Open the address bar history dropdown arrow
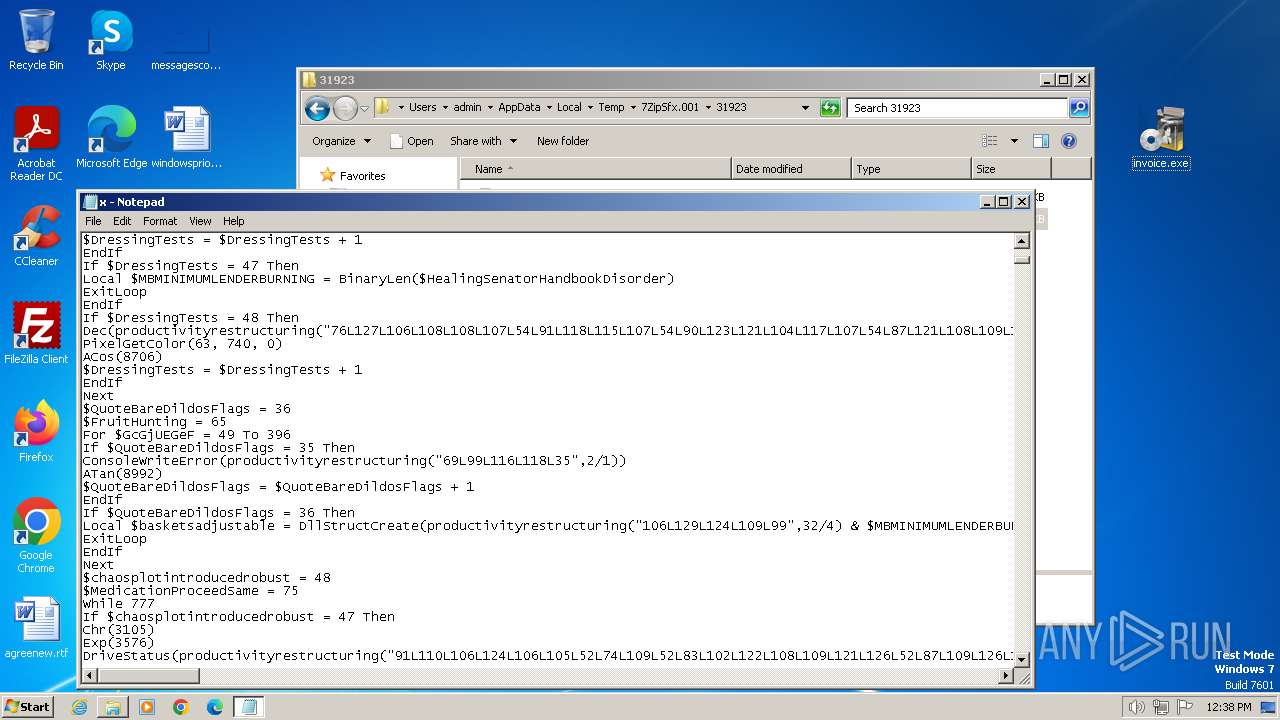1280x720 pixels. [805, 107]
